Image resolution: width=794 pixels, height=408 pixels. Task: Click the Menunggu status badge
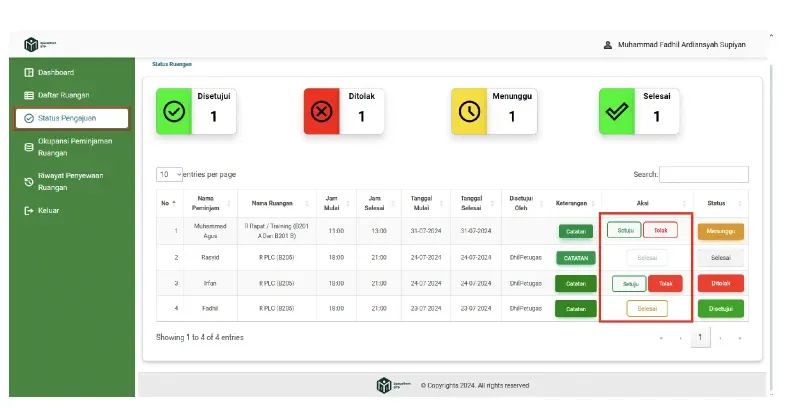(x=721, y=231)
